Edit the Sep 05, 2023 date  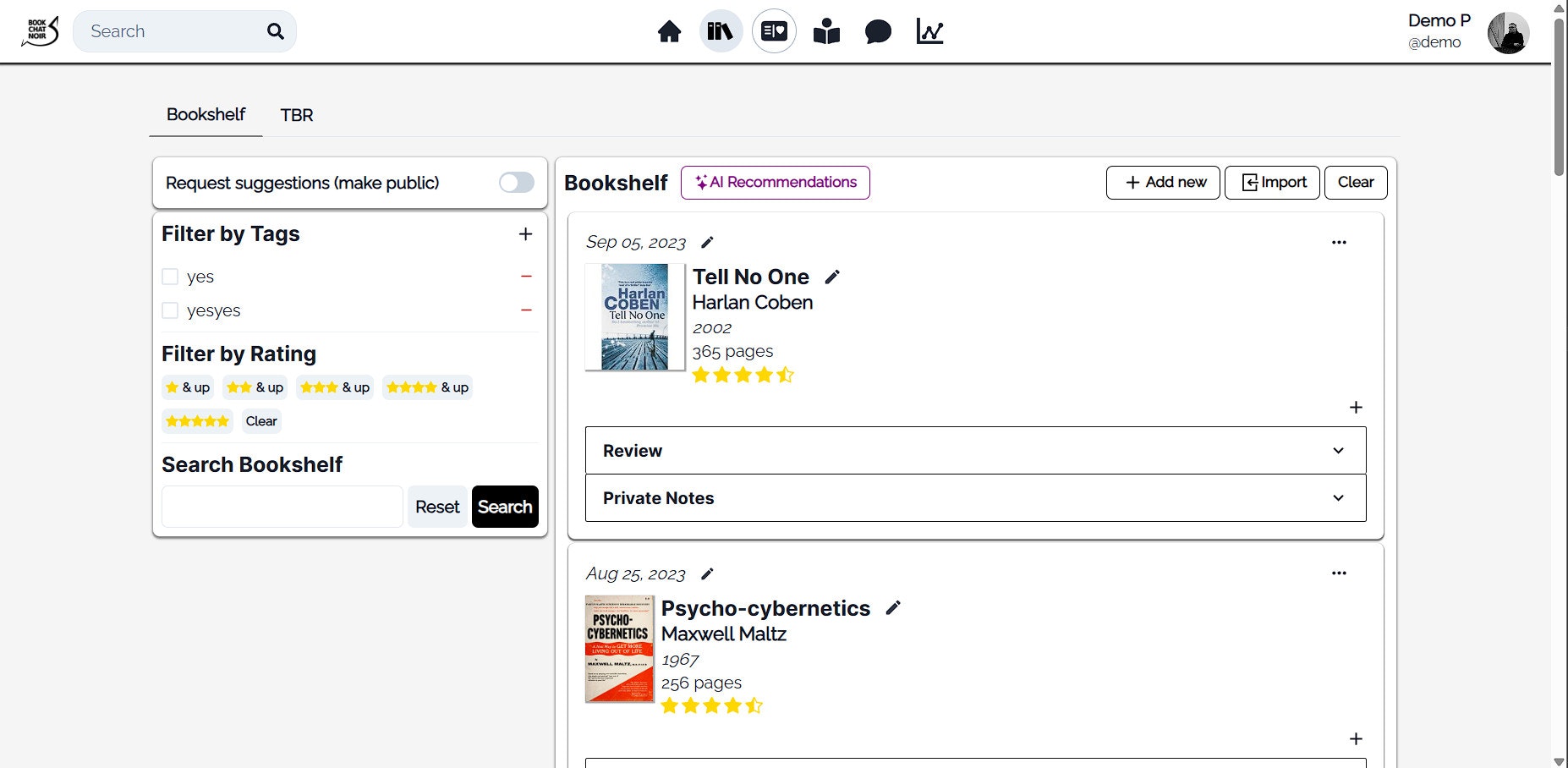[707, 243]
